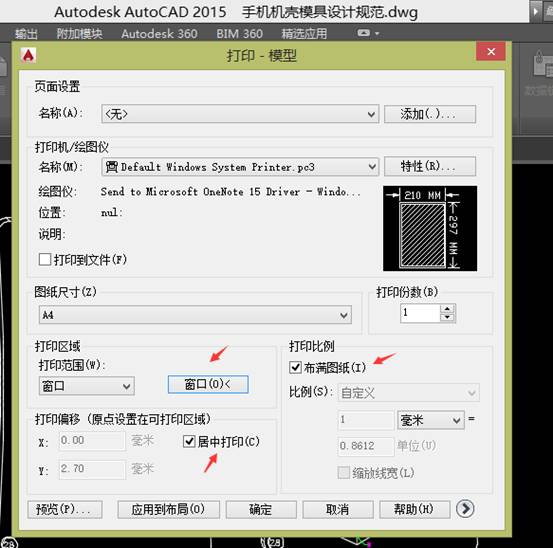Click 取消 button
553x548 pixels.
click(338, 509)
